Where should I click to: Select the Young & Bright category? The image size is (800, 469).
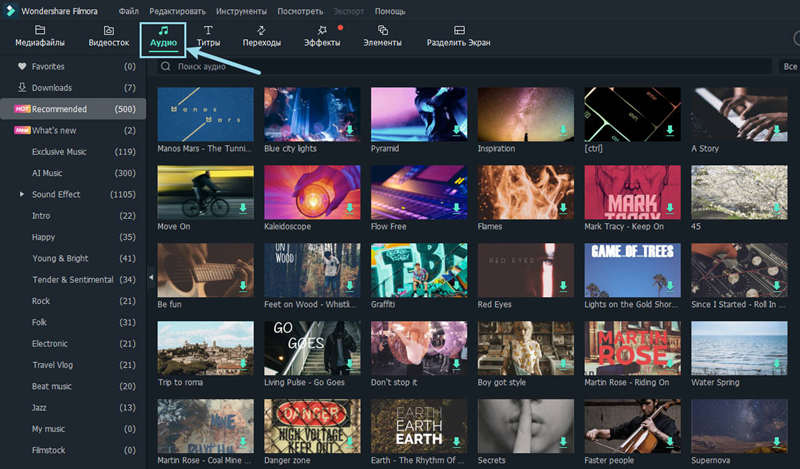[x=73, y=258]
